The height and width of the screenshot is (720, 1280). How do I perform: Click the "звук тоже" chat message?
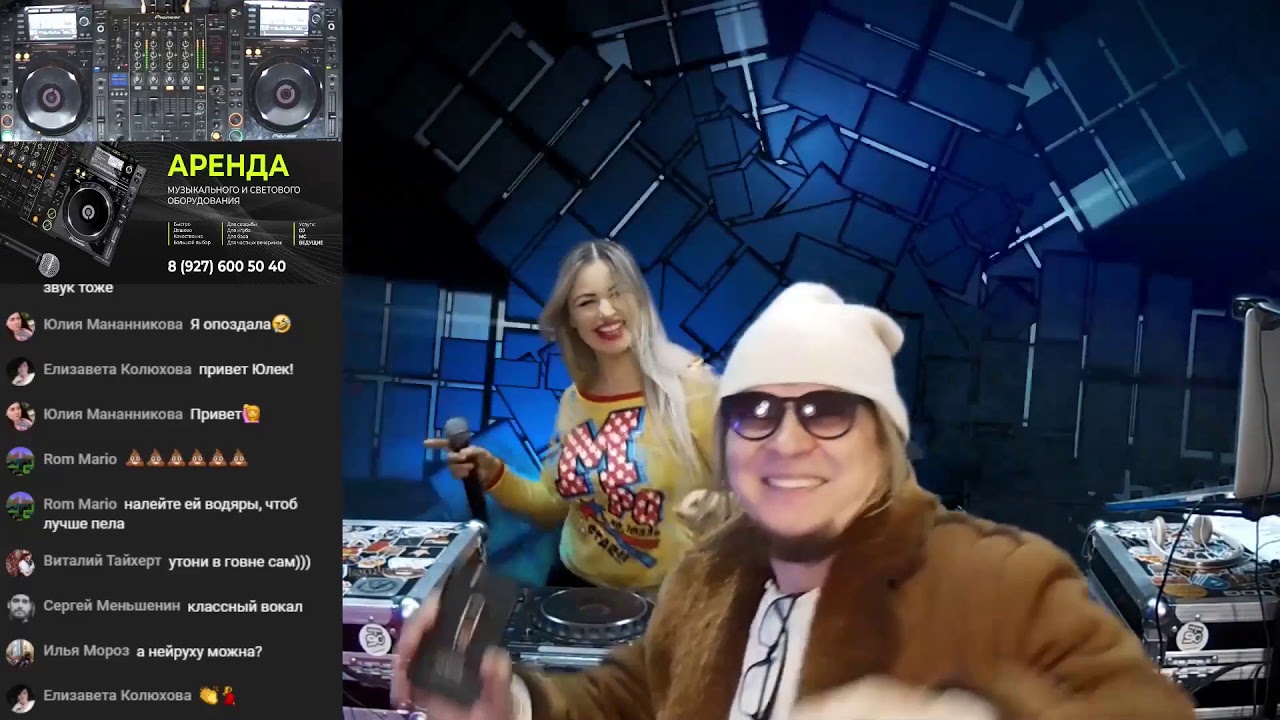tap(78, 288)
